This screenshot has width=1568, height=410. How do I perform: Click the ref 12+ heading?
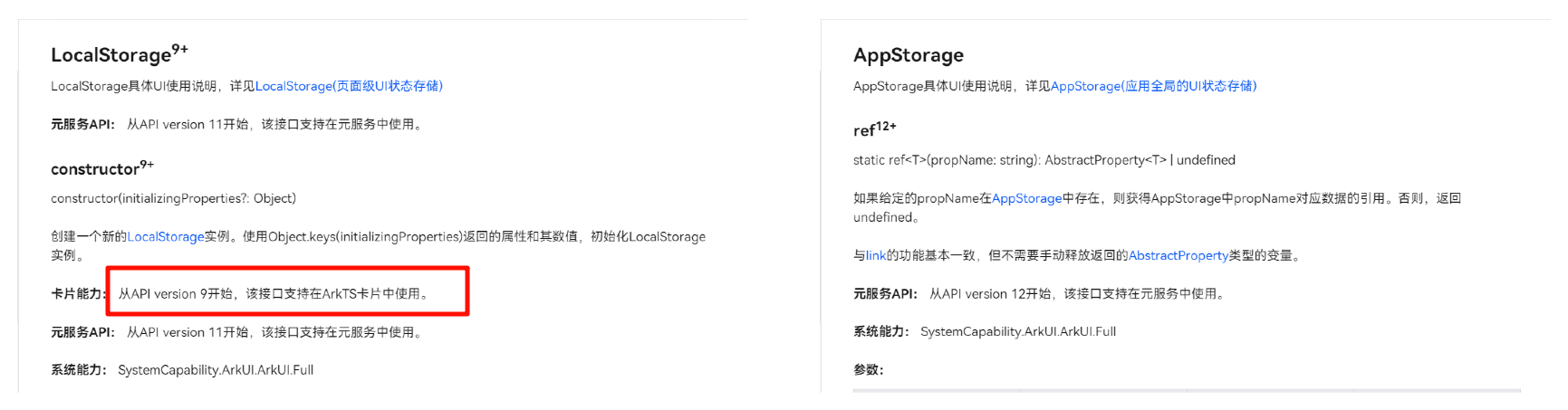pyautogui.click(x=874, y=129)
